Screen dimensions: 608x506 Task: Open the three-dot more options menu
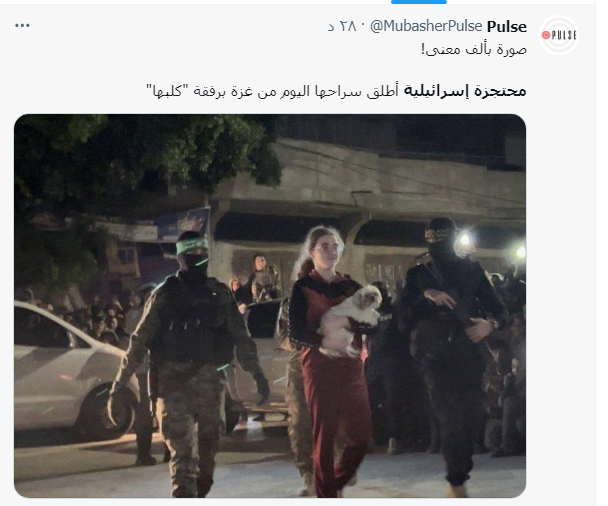click(x=22, y=26)
